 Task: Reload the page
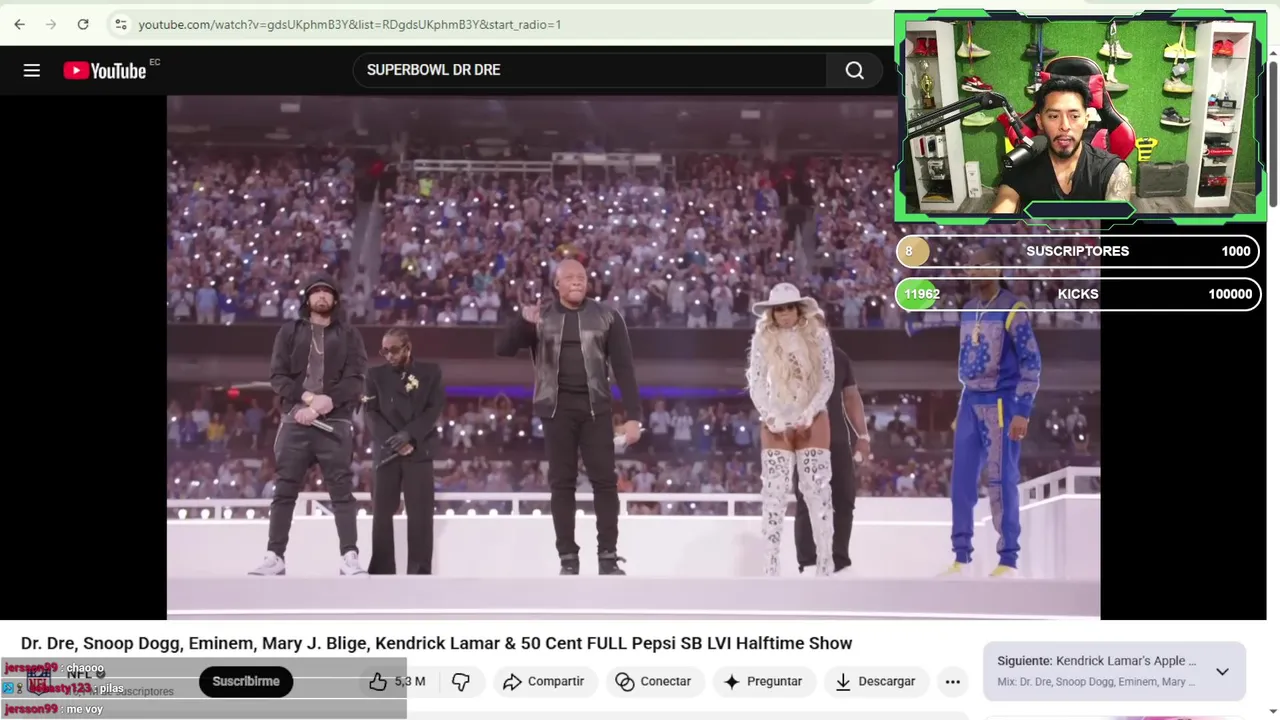click(83, 24)
